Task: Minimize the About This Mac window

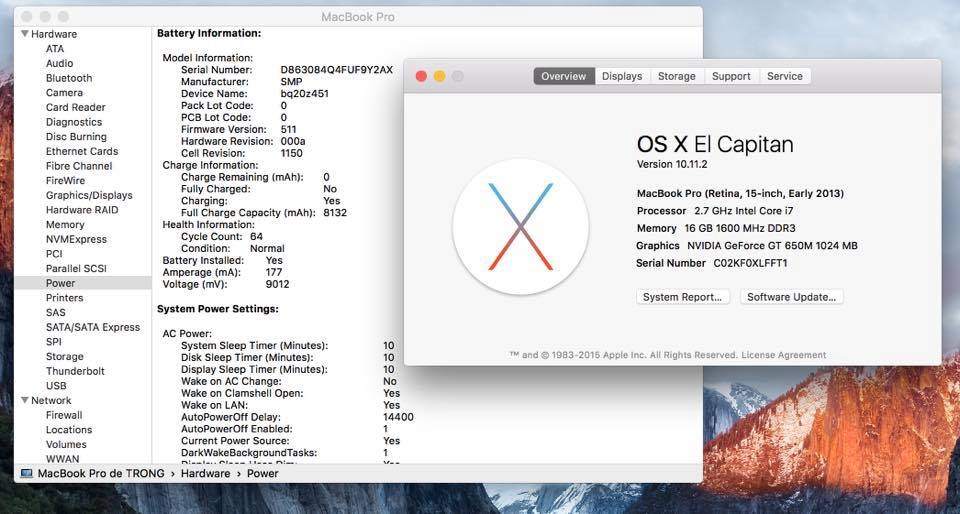Action: point(440,76)
